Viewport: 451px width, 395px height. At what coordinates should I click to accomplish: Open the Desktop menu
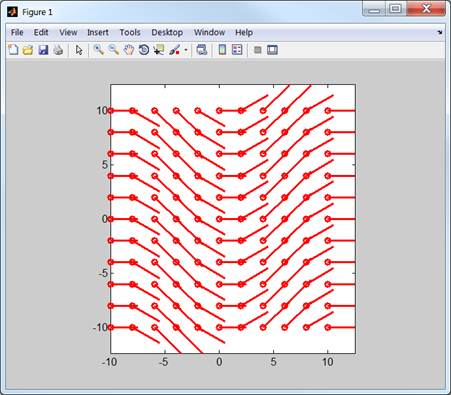[167, 32]
